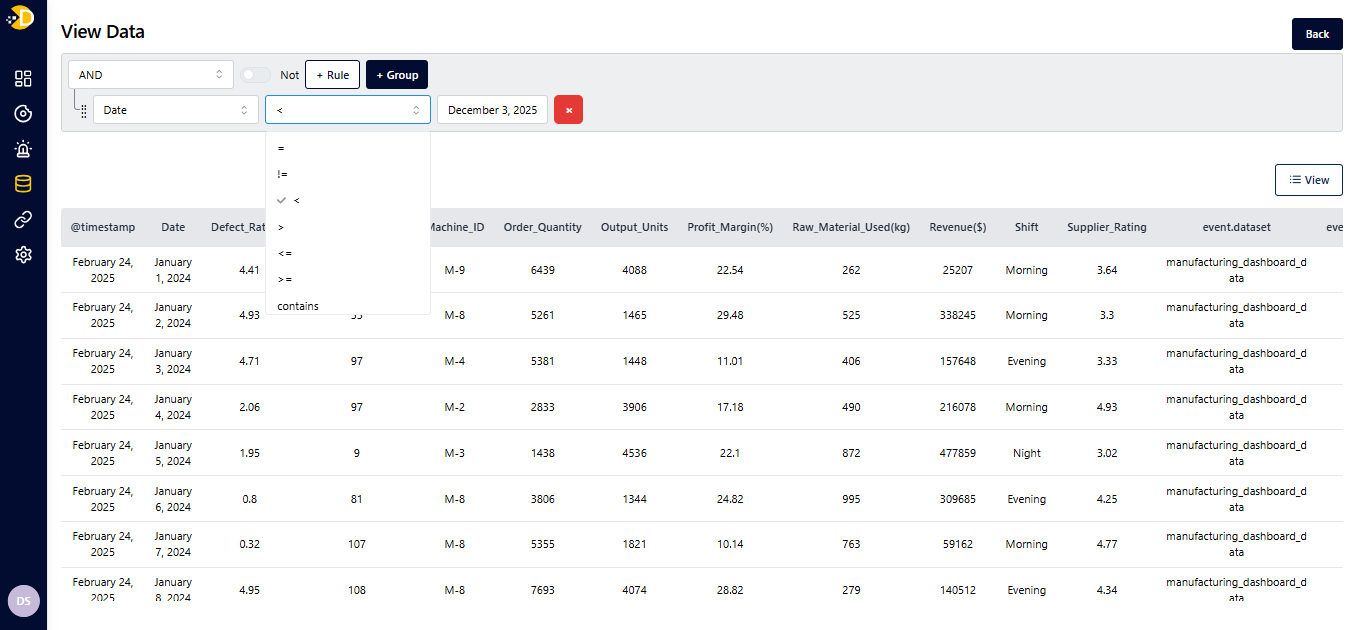Open the monitoring gauge sidebar icon

23,114
